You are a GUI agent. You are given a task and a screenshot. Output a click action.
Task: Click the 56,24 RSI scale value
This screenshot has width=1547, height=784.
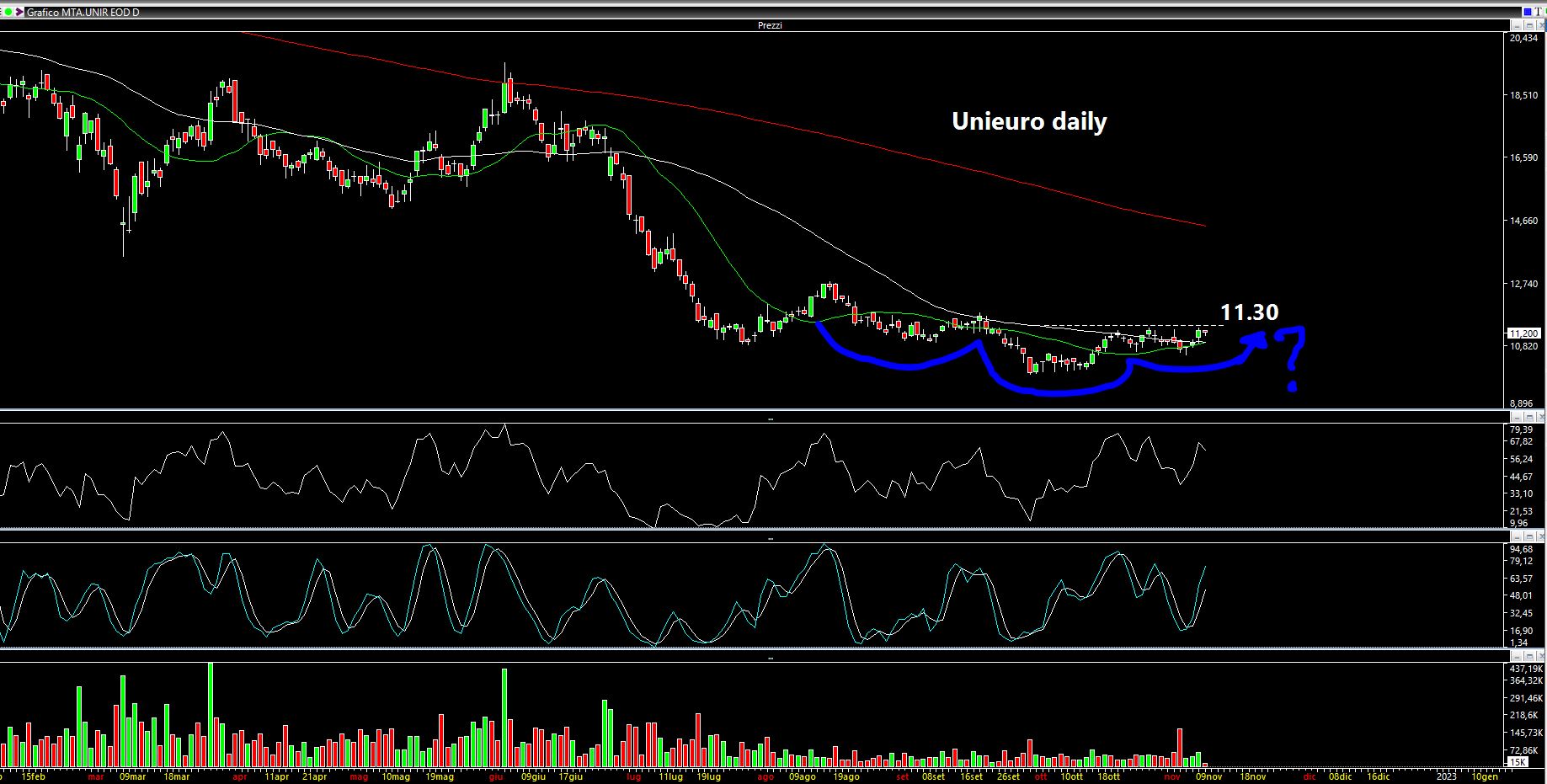pyautogui.click(x=1521, y=459)
